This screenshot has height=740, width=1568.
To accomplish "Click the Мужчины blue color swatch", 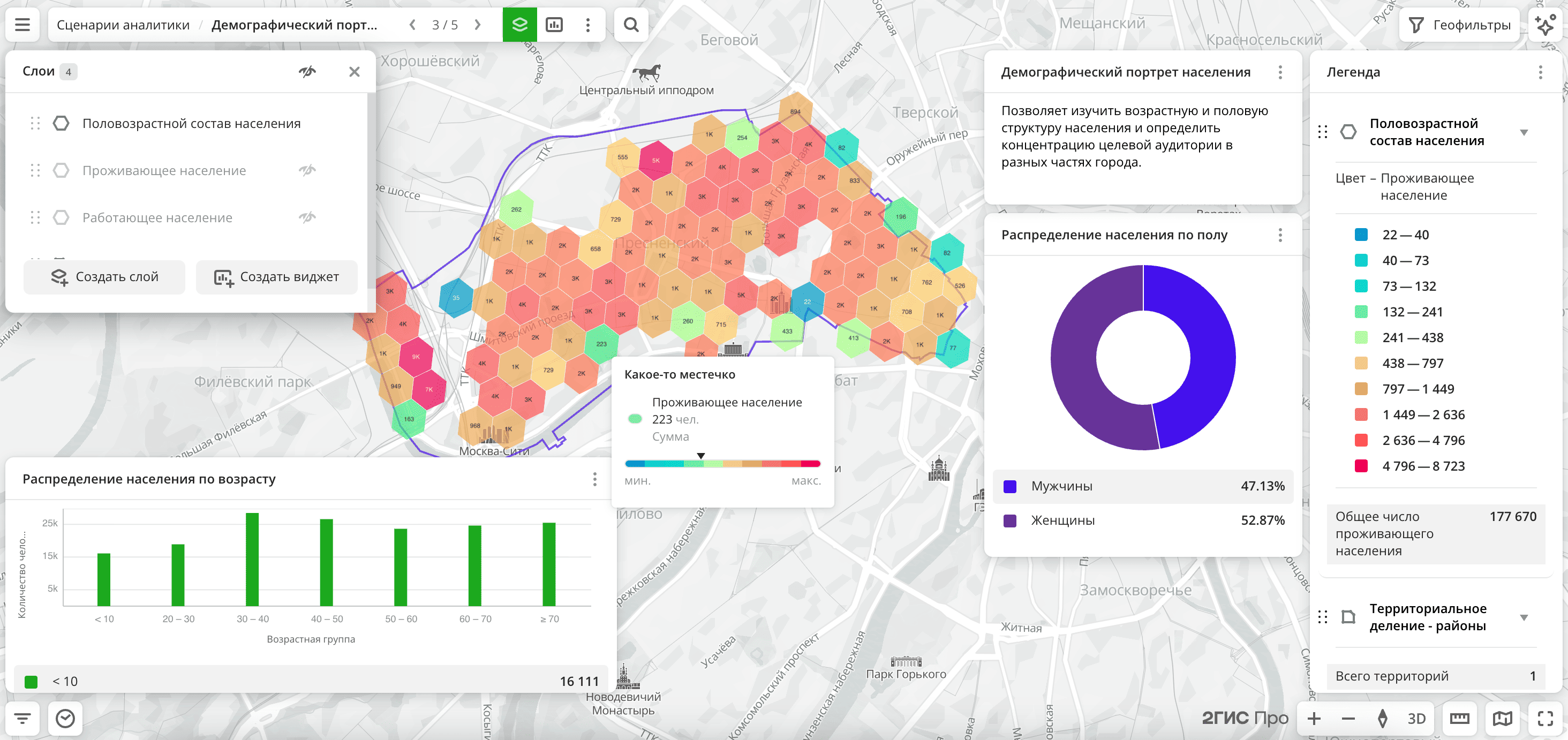I will coord(1010,486).
